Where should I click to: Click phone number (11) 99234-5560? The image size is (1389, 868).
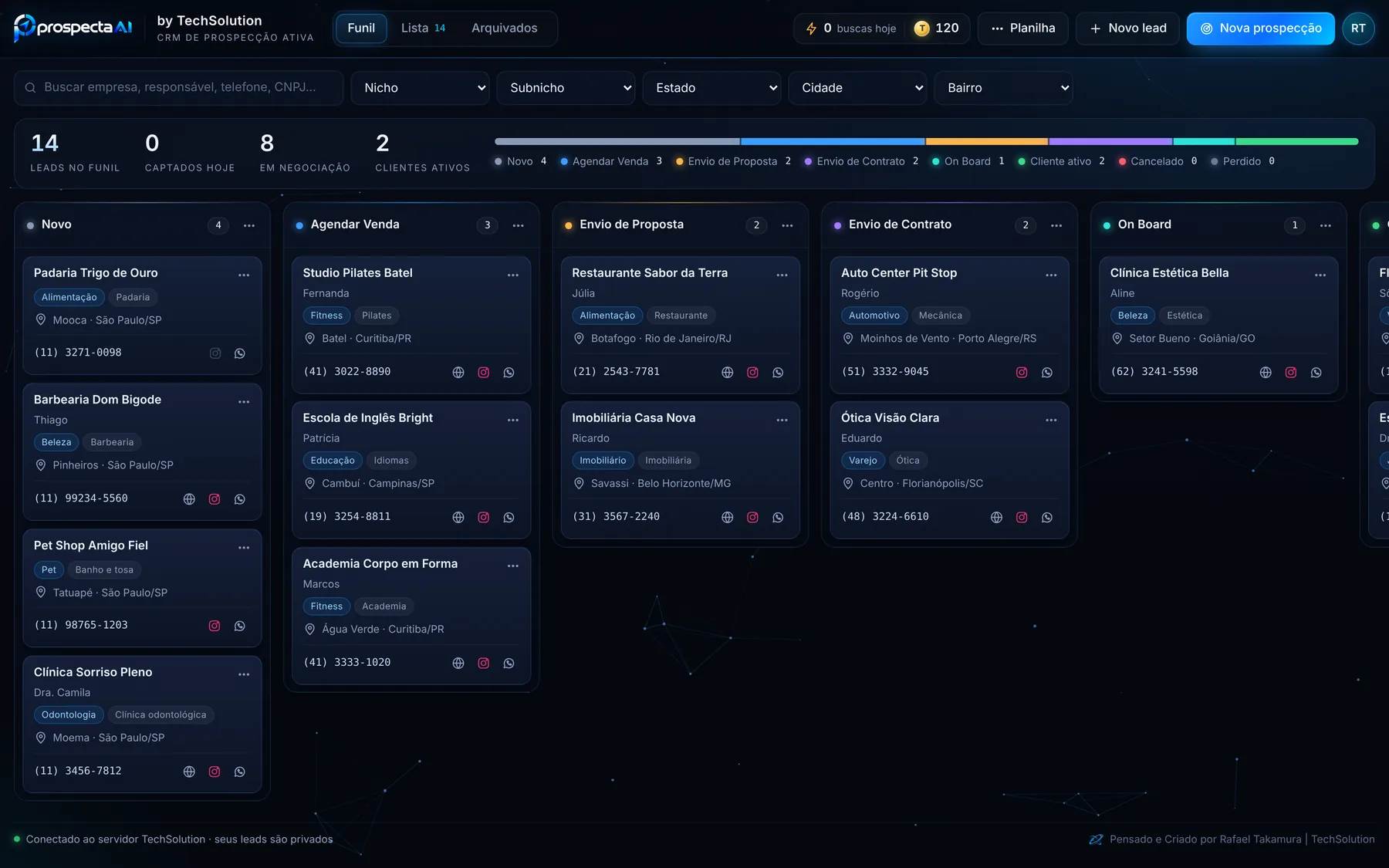tap(81, 498)
